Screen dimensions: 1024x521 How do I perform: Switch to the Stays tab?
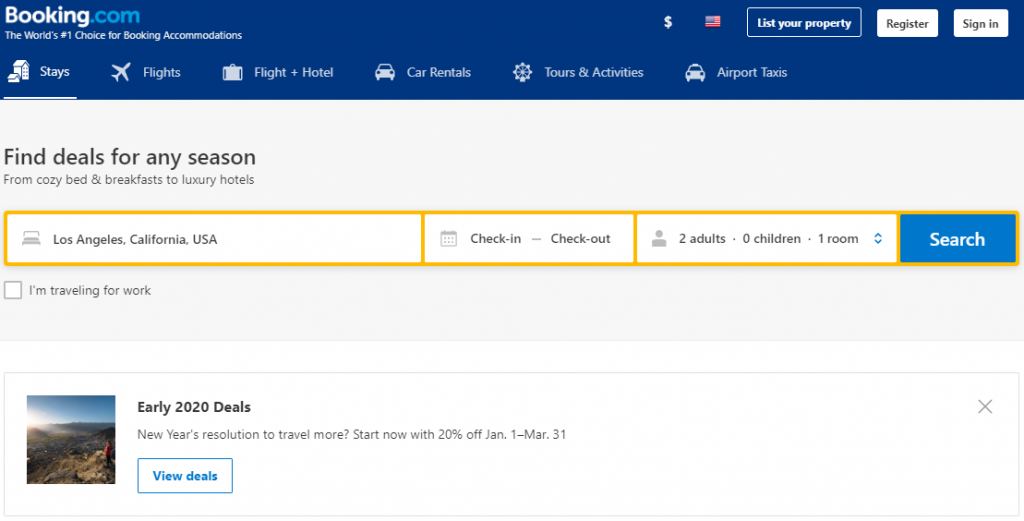coord(40,72)
